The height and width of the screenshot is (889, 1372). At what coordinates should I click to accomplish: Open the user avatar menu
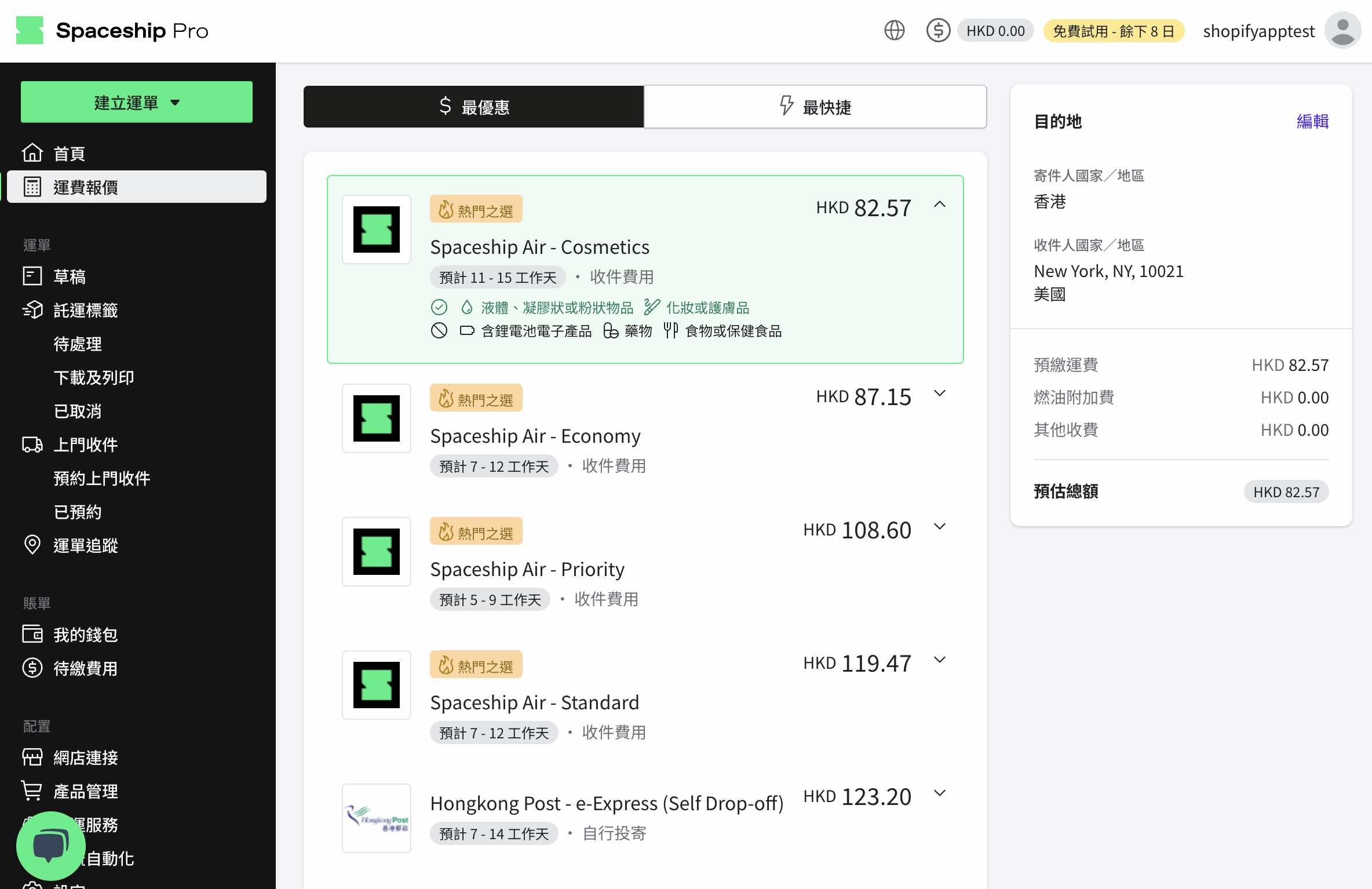[x=1342, y=30]
